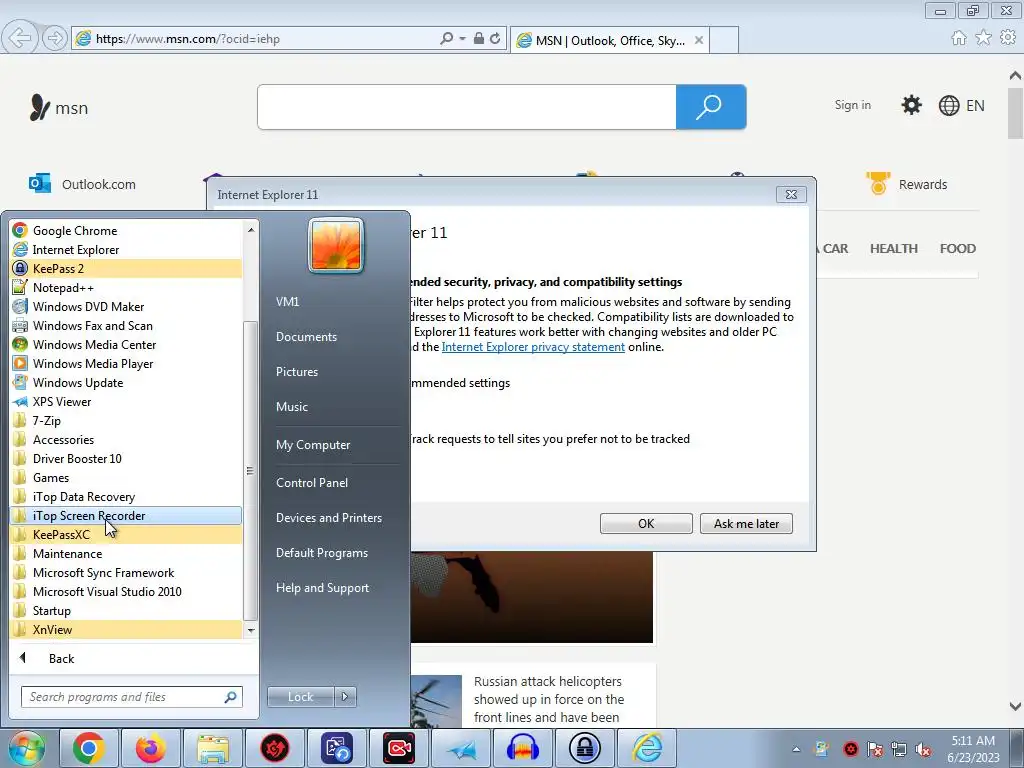Expand the Maintenance folder
Screen dimensions: 1024x768
(x=126, y=553)
